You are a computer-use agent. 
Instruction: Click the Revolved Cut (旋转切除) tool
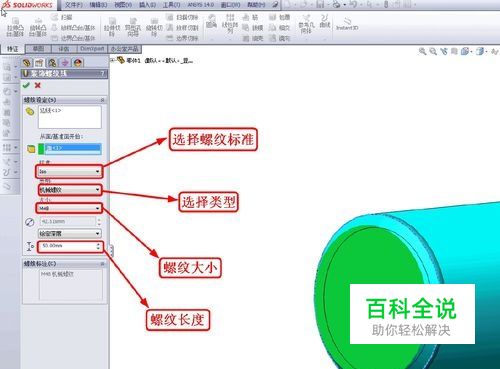[154, 28]
